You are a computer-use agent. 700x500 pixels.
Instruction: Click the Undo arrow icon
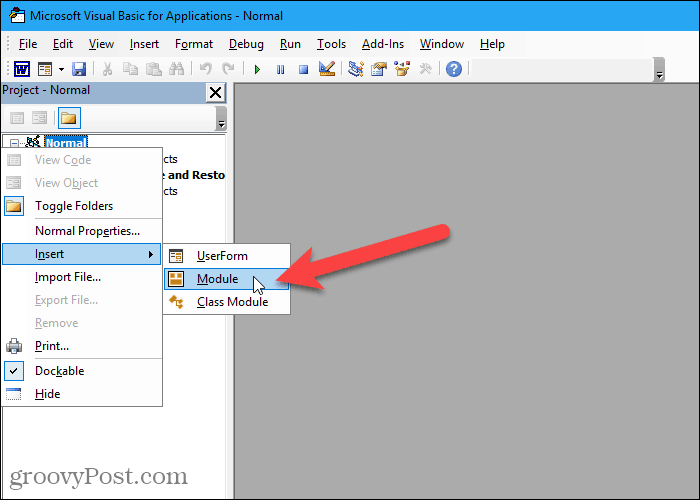pos(205,69)
